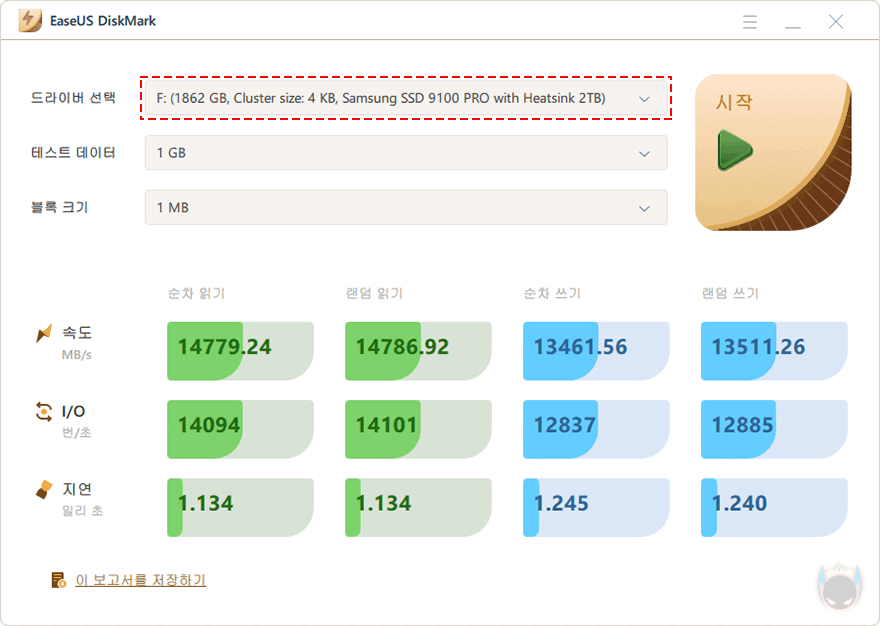Click the 순차 읽기 column header
Screen dimensions: 880x626
point(196,293)
